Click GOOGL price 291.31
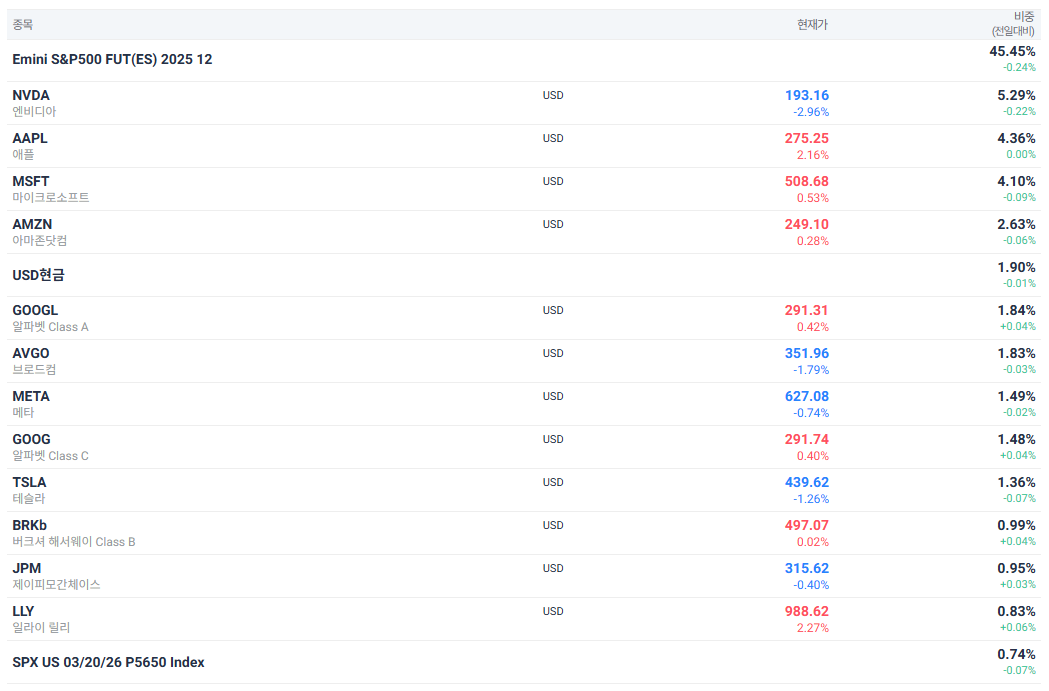Image resolution: width=1049 pixels, height=691 pixels. point(807,310)
